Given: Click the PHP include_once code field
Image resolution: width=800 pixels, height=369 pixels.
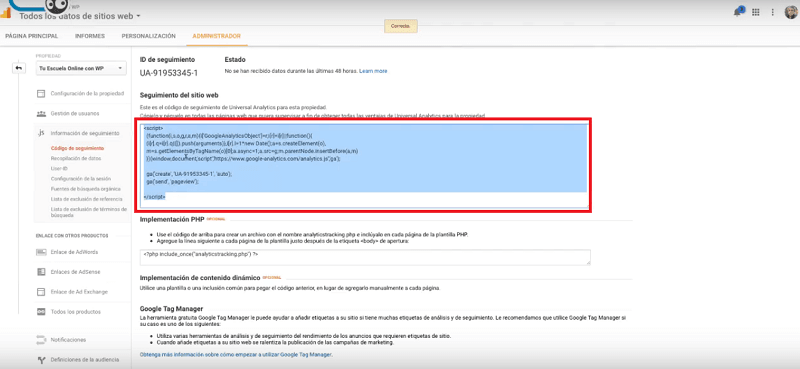Looking at the screenshot, I should pyautogui.click(x=365, y=257).
